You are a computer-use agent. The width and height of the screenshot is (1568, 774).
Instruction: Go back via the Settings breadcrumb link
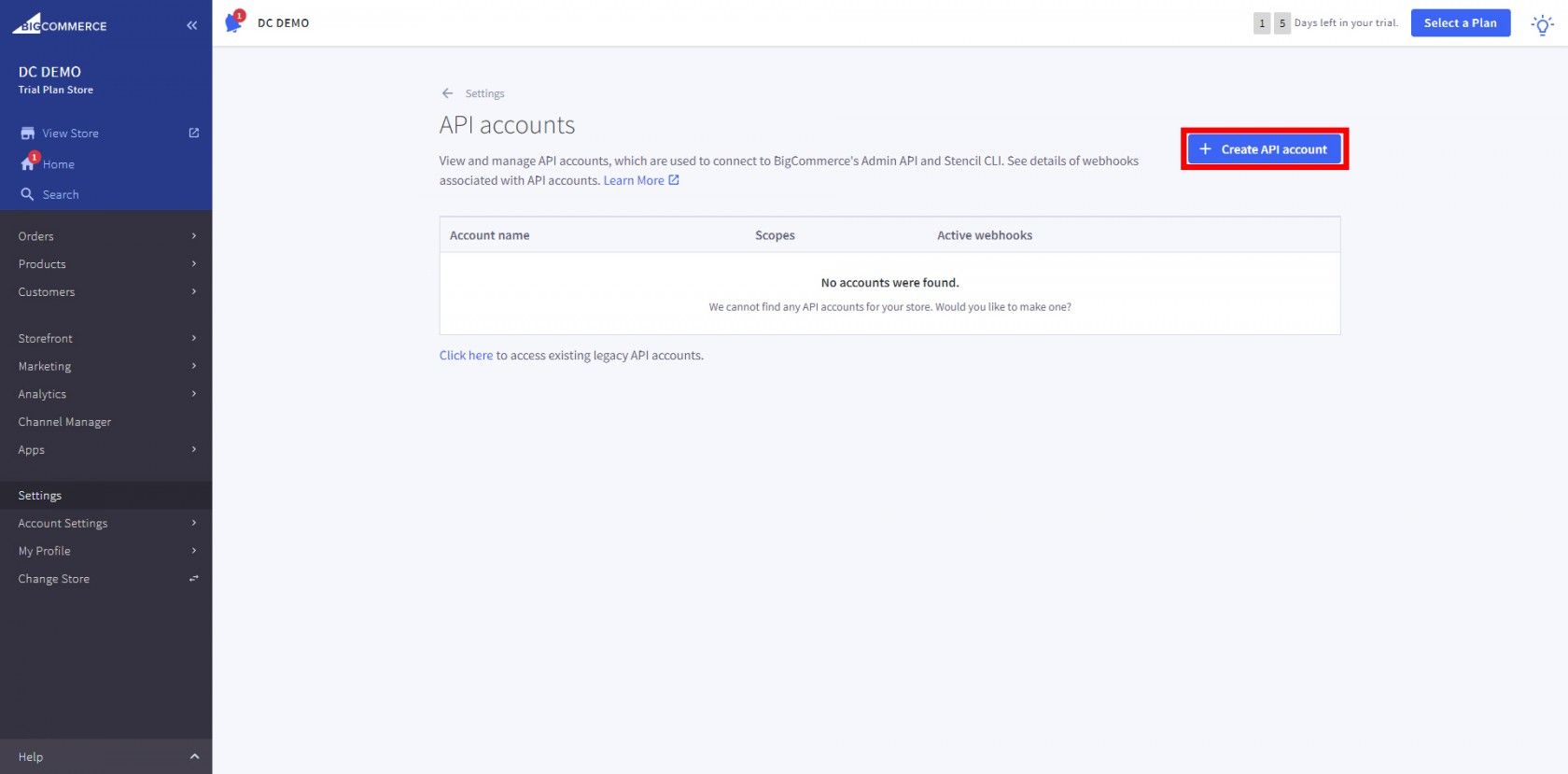484,93
